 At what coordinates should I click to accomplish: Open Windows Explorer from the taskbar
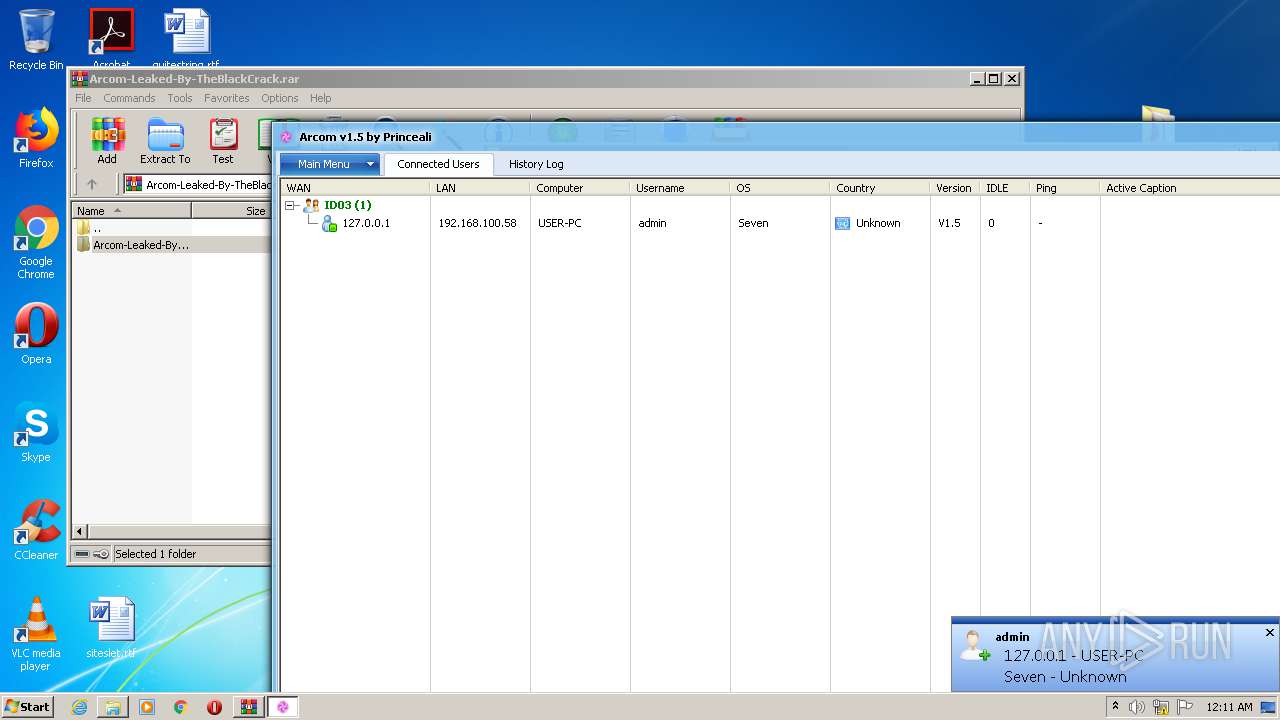pyautogui.click(x=113, y=707)
